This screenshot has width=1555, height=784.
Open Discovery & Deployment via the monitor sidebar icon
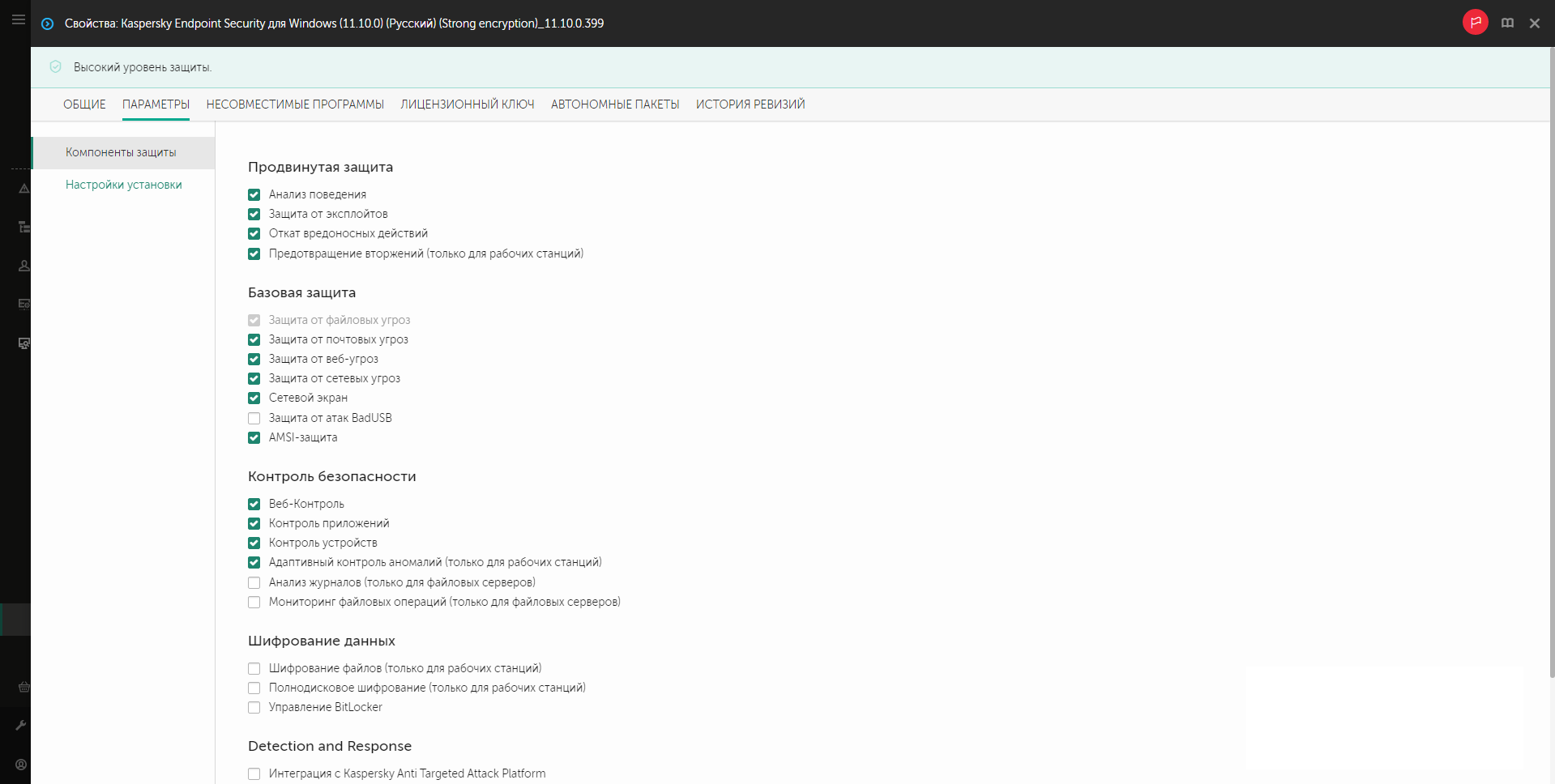[23, 343]
